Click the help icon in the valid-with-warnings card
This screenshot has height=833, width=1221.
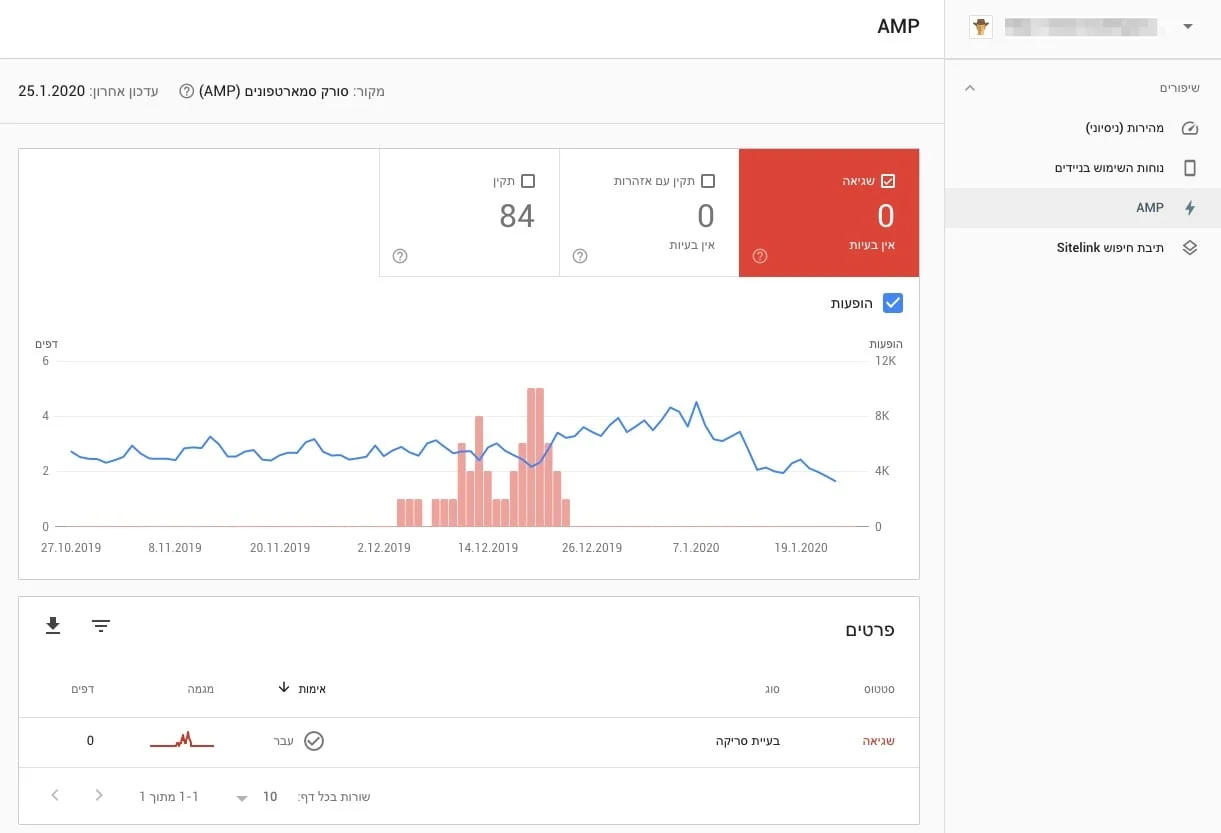pos(579,256)
